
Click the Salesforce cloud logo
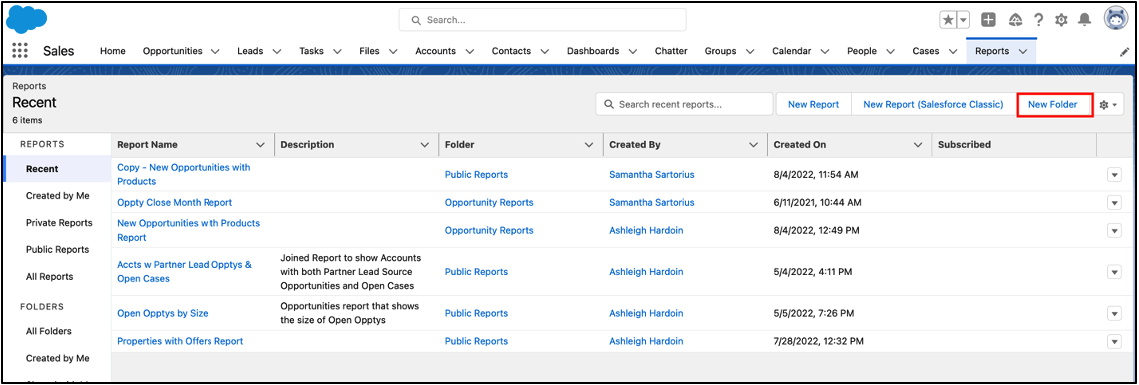(26, 19)
